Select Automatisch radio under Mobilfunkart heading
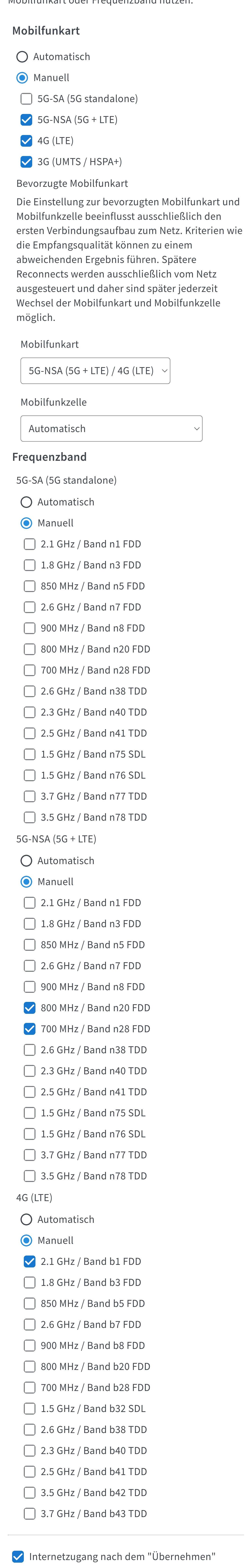This screenshot has height=1568, width=252. (x=23, y=57)
